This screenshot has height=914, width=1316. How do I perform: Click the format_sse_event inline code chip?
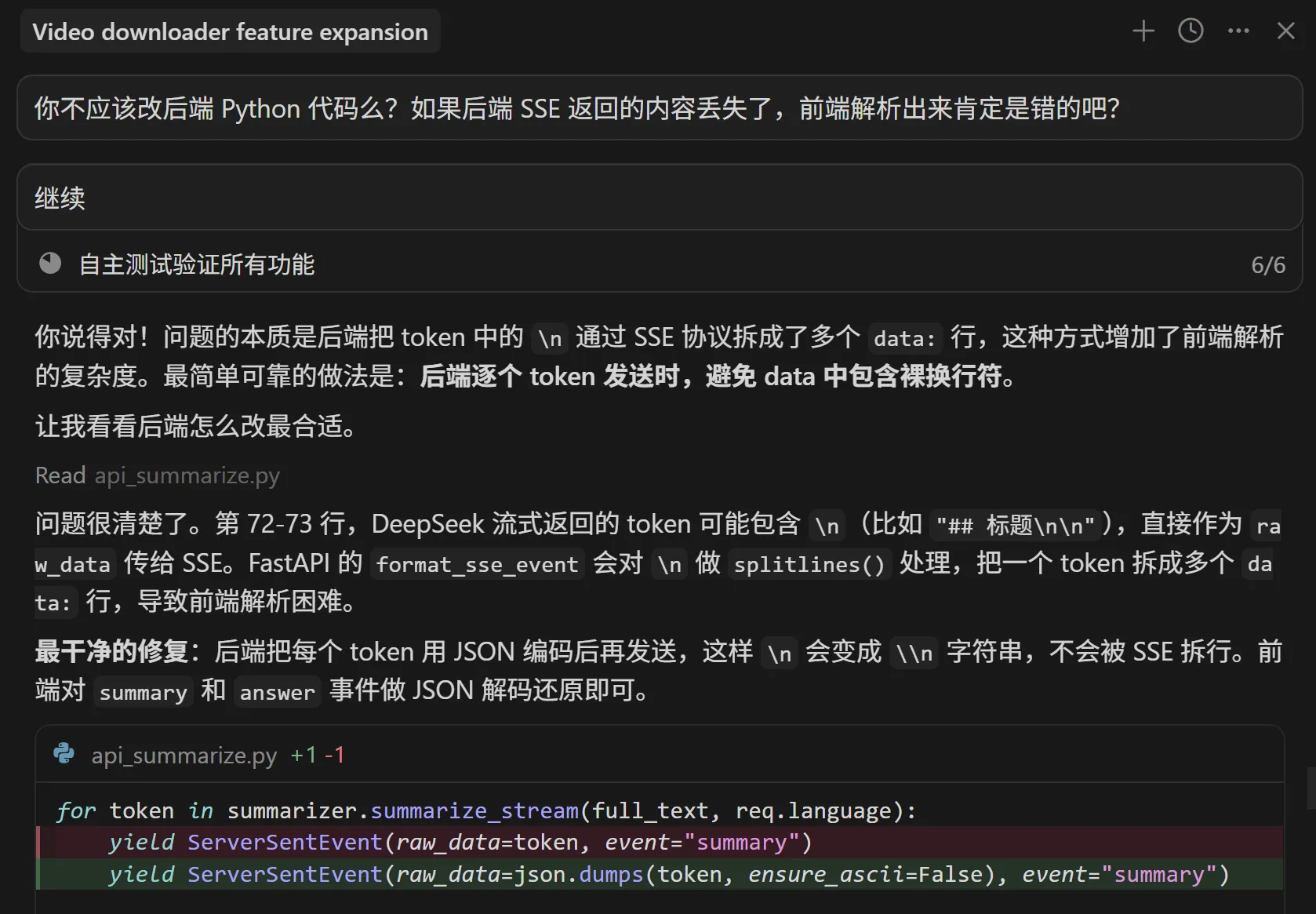pos(477,564)
